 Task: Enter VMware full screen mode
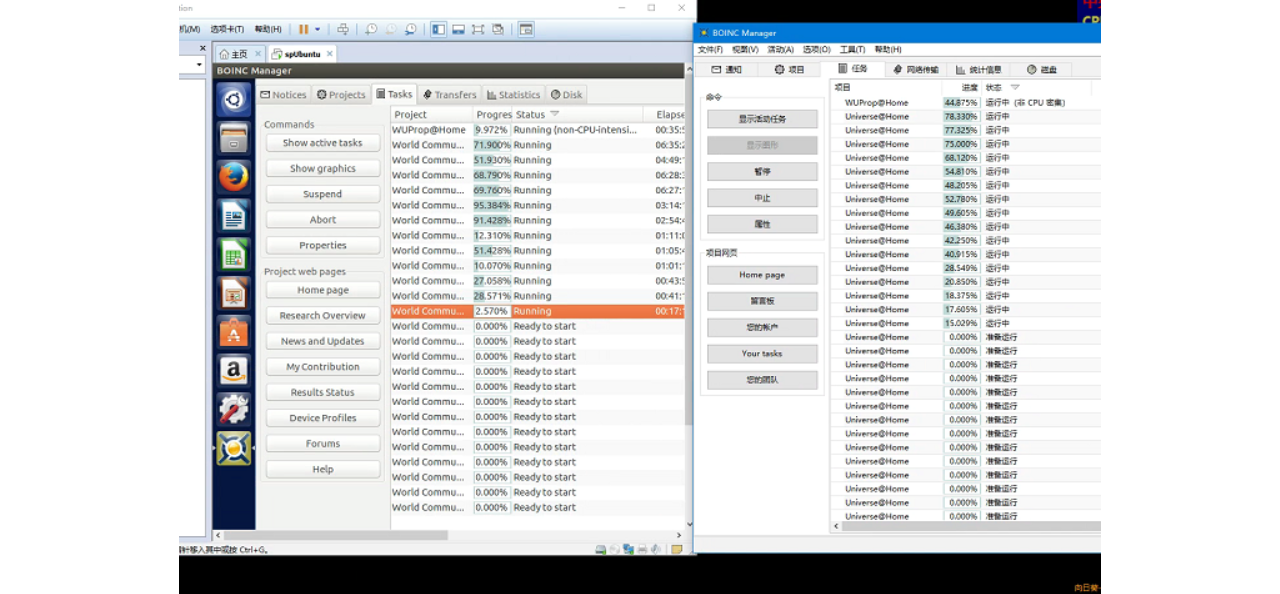click(x=478, y=29)
